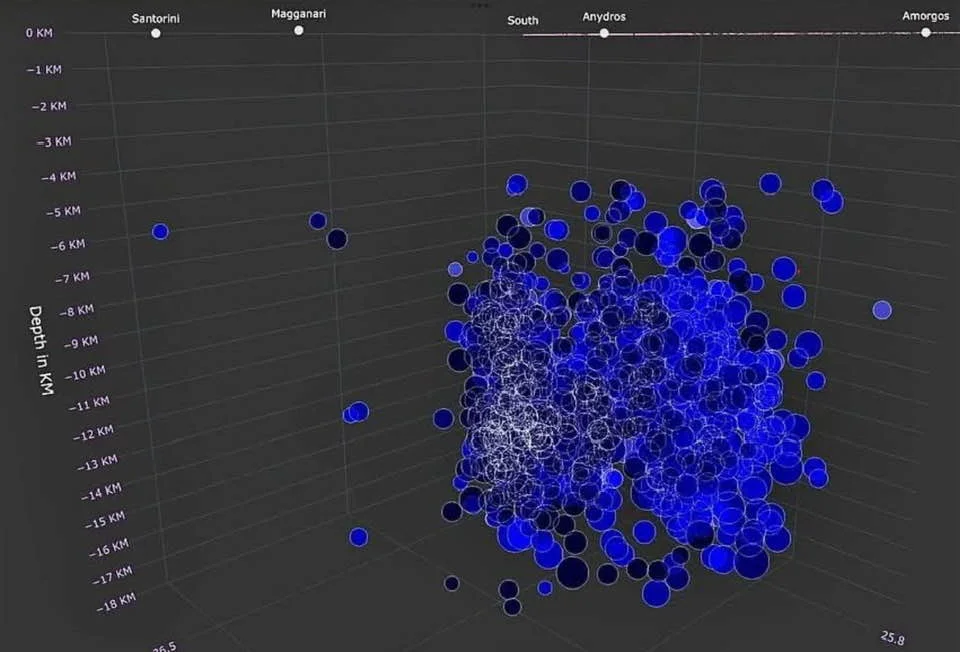
Task: Select the Magganari white marker dot
Action: 299,30
